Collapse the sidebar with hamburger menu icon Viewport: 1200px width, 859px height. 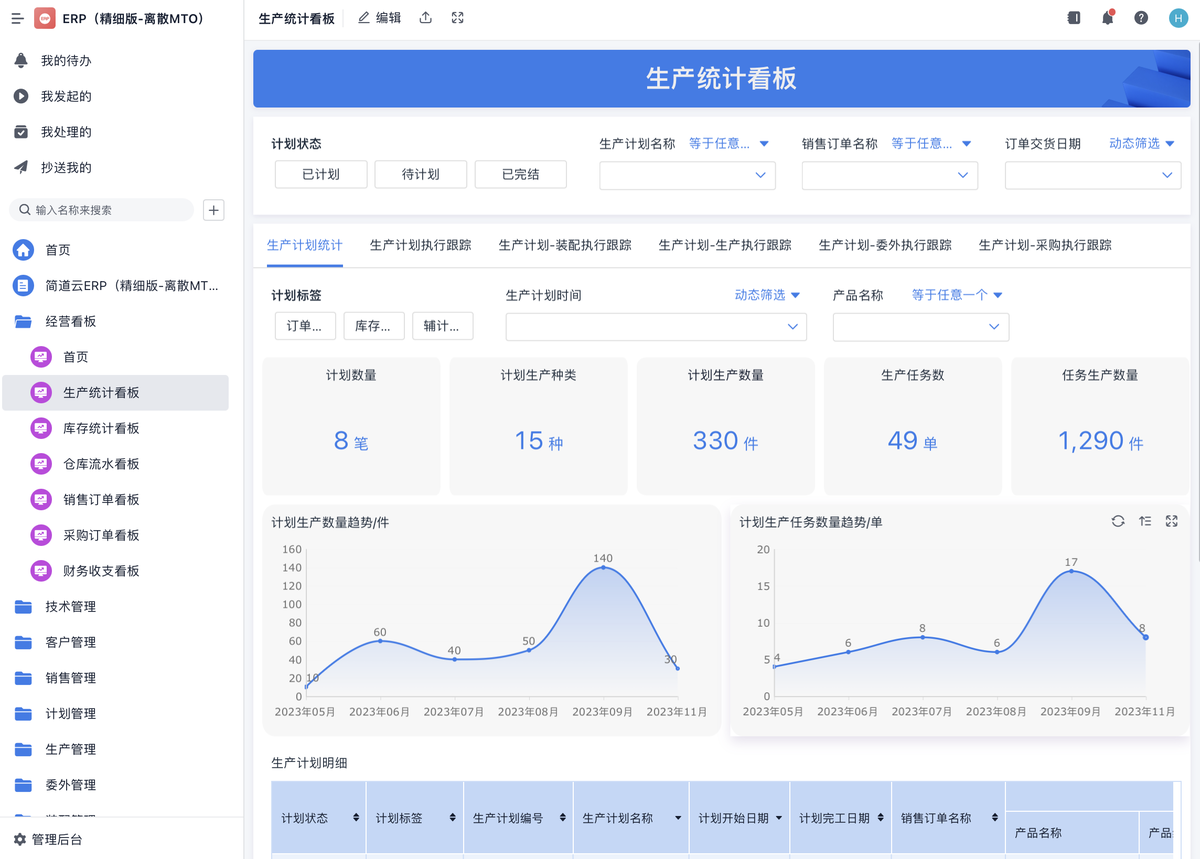[17, 18]
